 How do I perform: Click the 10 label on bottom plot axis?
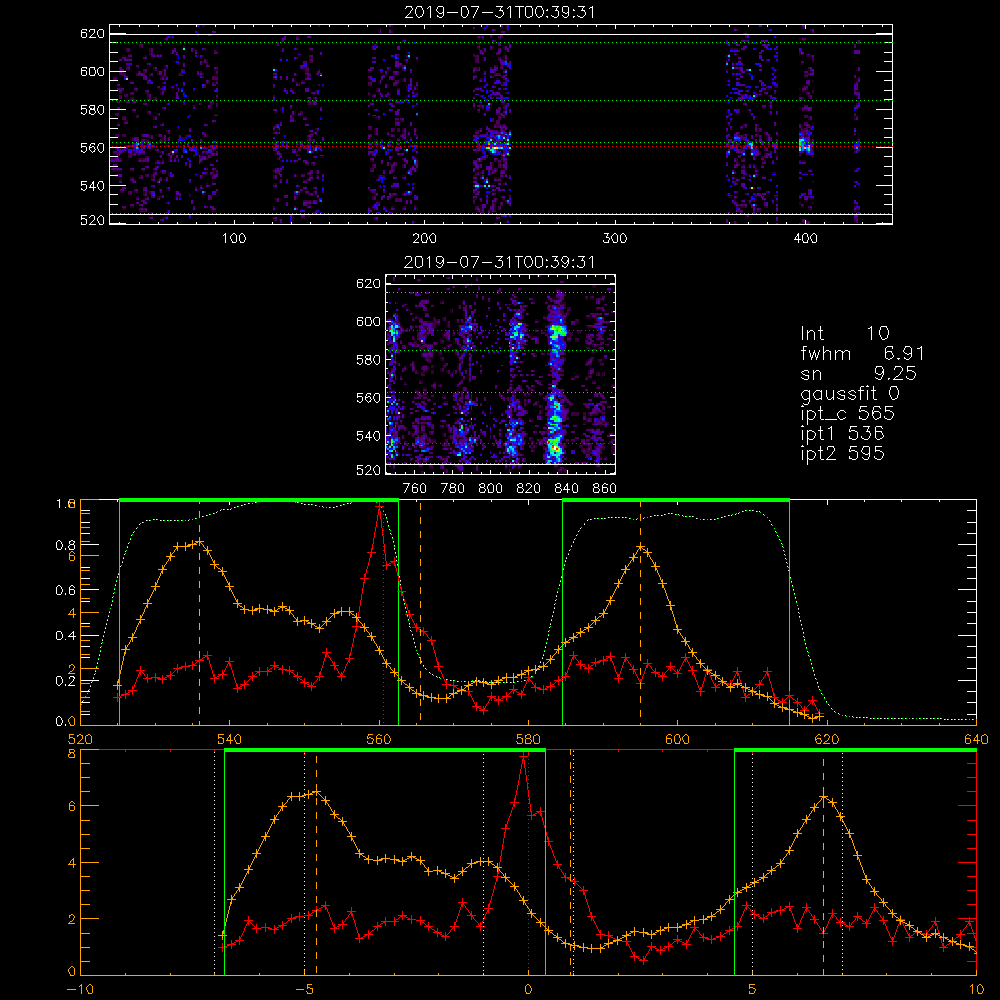[x=976, y=989]
